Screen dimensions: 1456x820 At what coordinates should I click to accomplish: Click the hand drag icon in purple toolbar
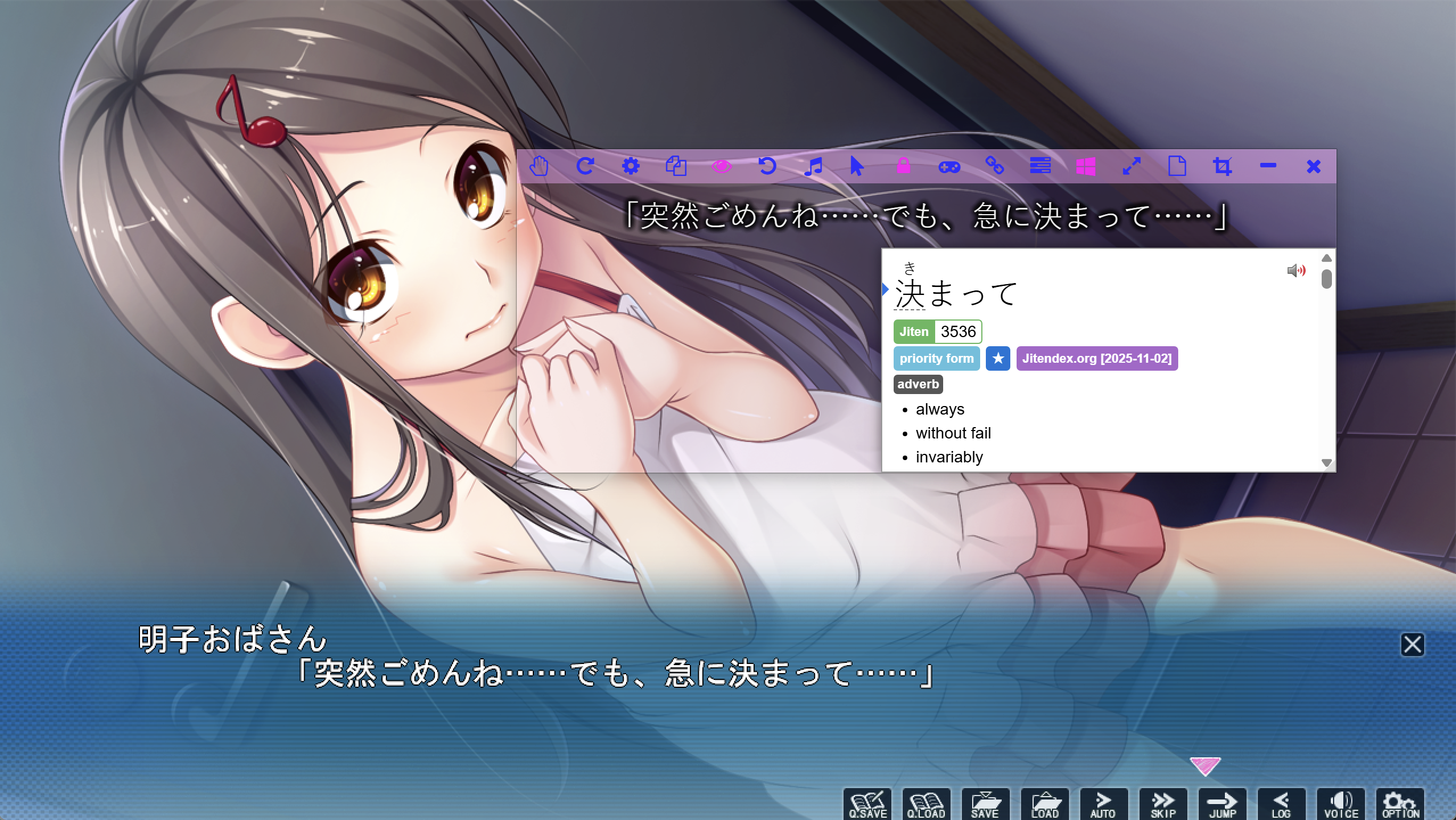coord(538,166)
